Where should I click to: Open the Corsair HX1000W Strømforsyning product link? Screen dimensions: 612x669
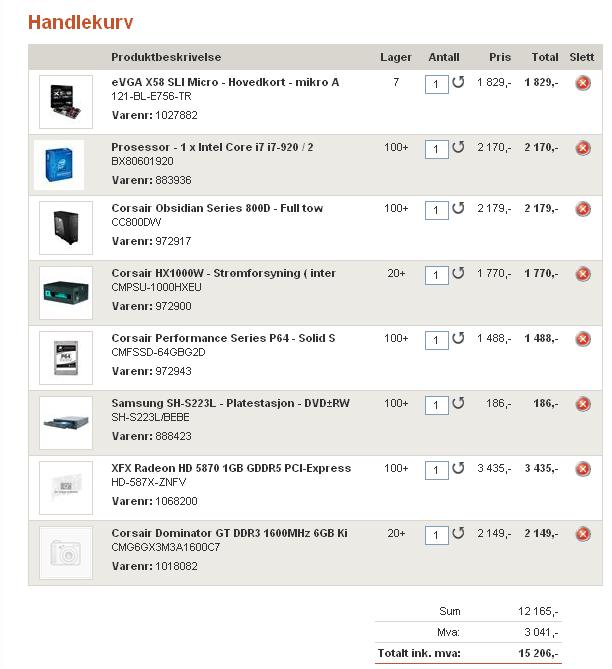223,273
